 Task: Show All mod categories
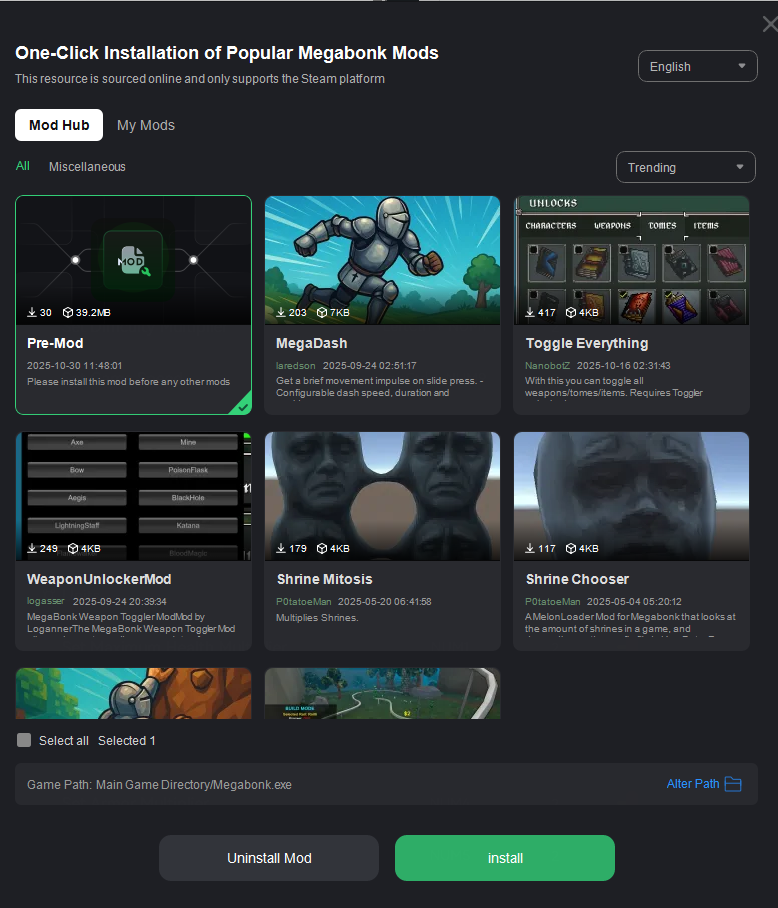(x=23, y=166)
